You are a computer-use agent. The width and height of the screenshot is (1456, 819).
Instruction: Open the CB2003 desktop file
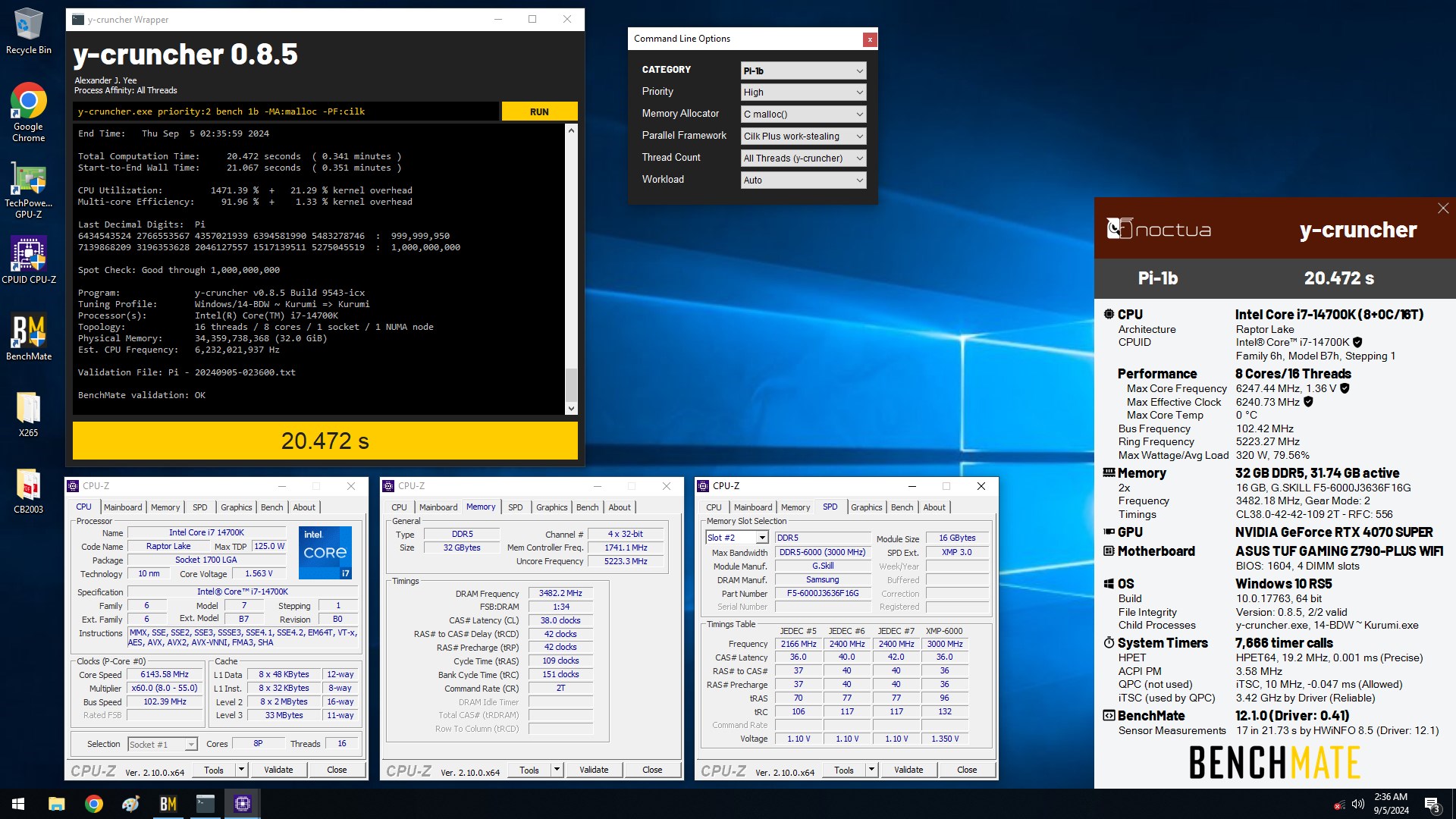pyautogui.click(x=28, y=491)
